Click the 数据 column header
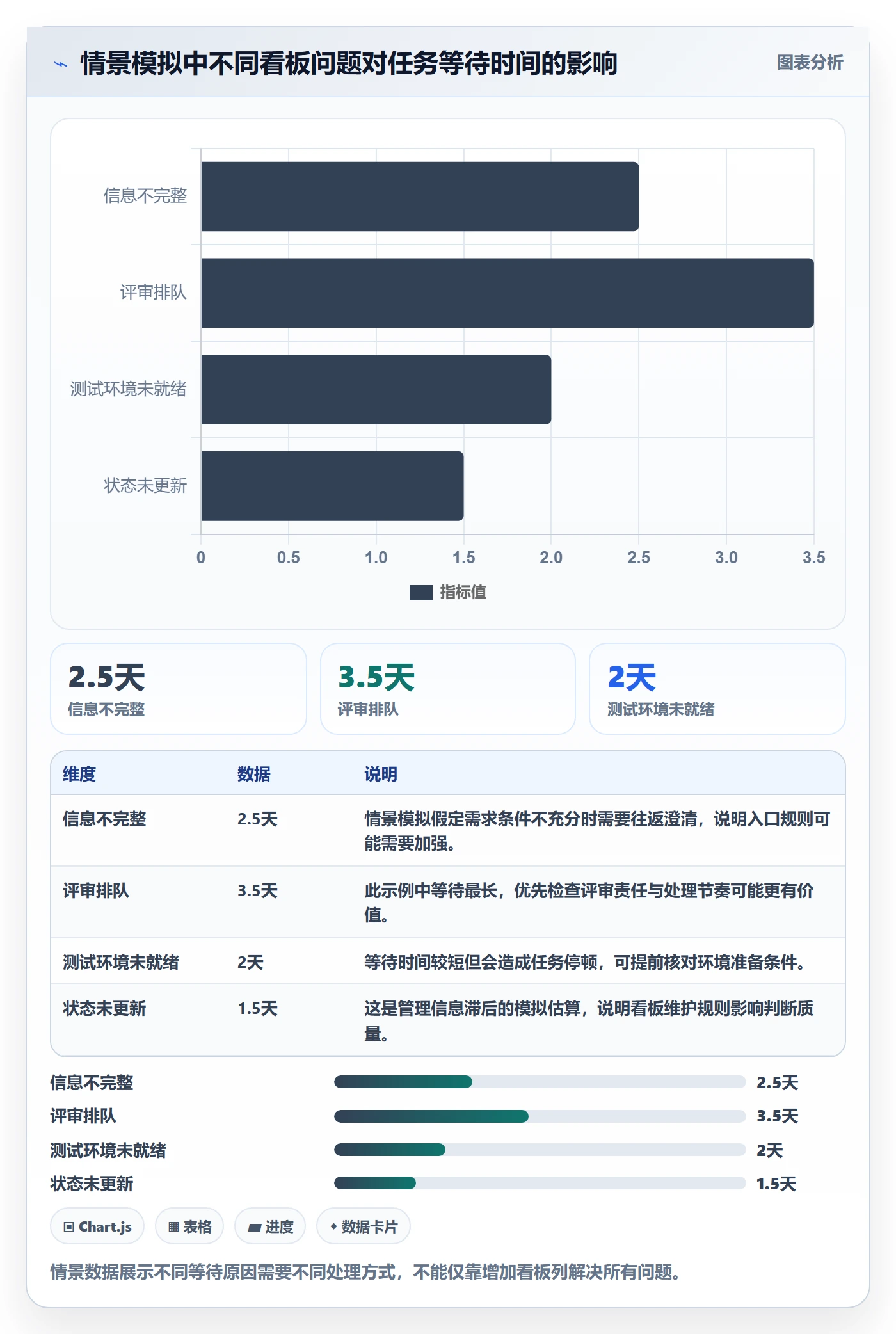 (x=254, y=774)
